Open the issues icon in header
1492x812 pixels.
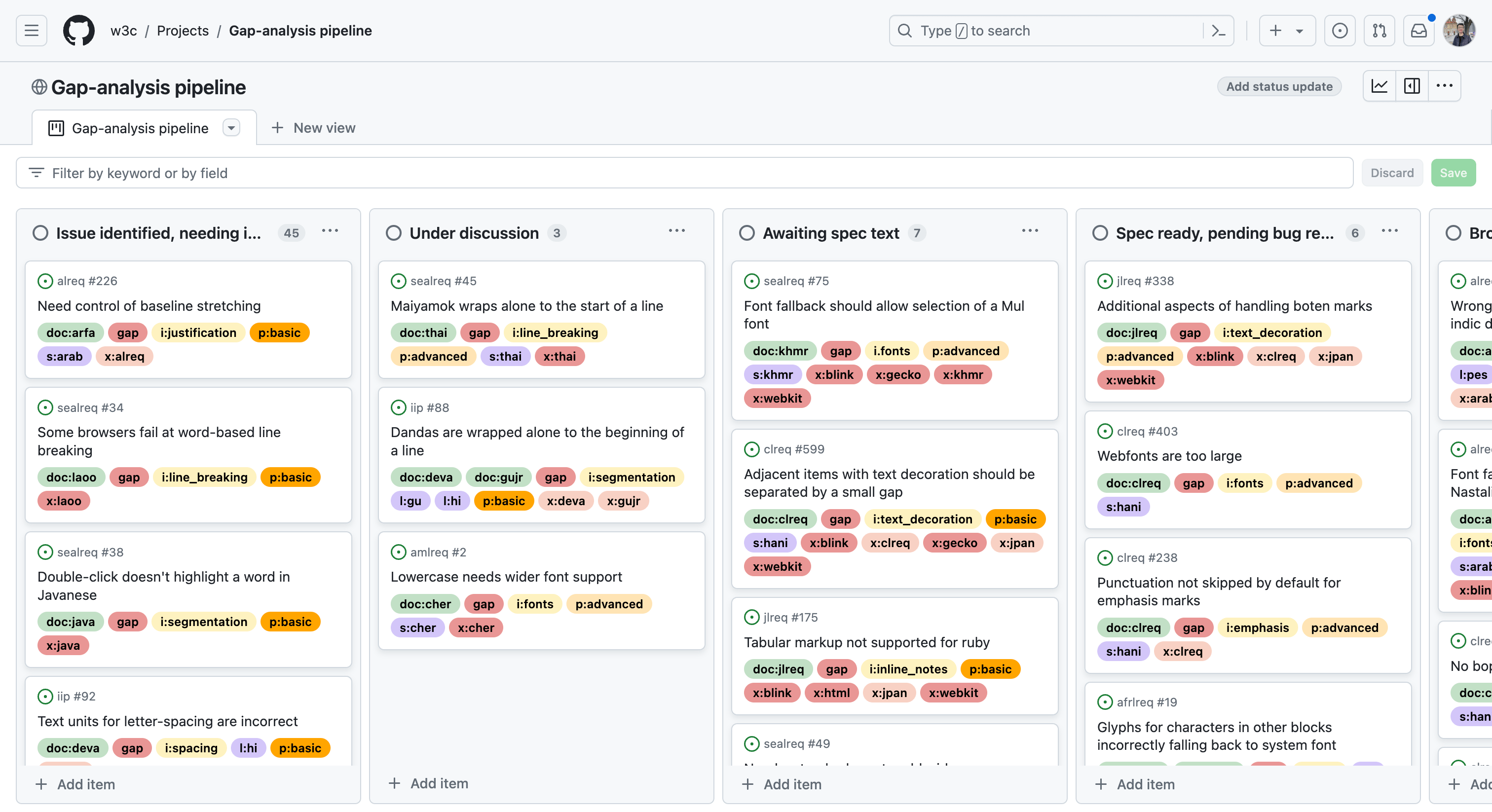point(1339,31)
